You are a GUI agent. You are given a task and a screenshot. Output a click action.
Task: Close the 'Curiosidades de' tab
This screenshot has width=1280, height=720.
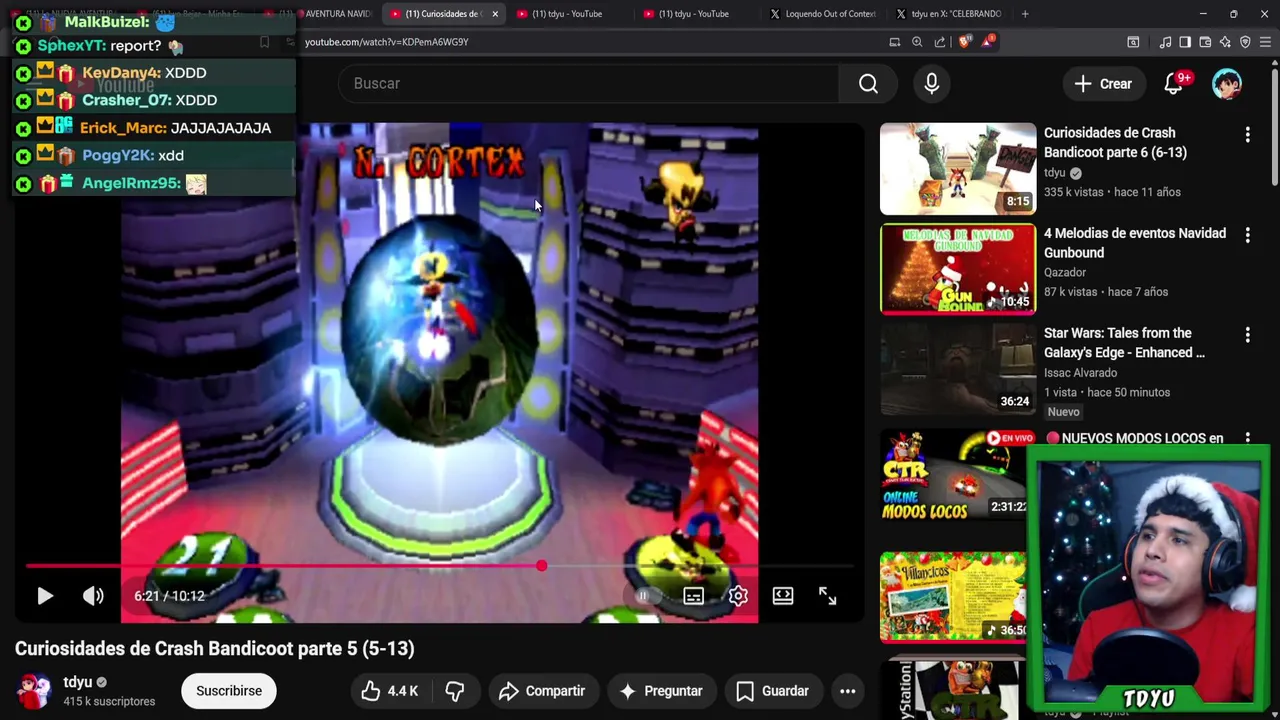click(x=494, y=14)
